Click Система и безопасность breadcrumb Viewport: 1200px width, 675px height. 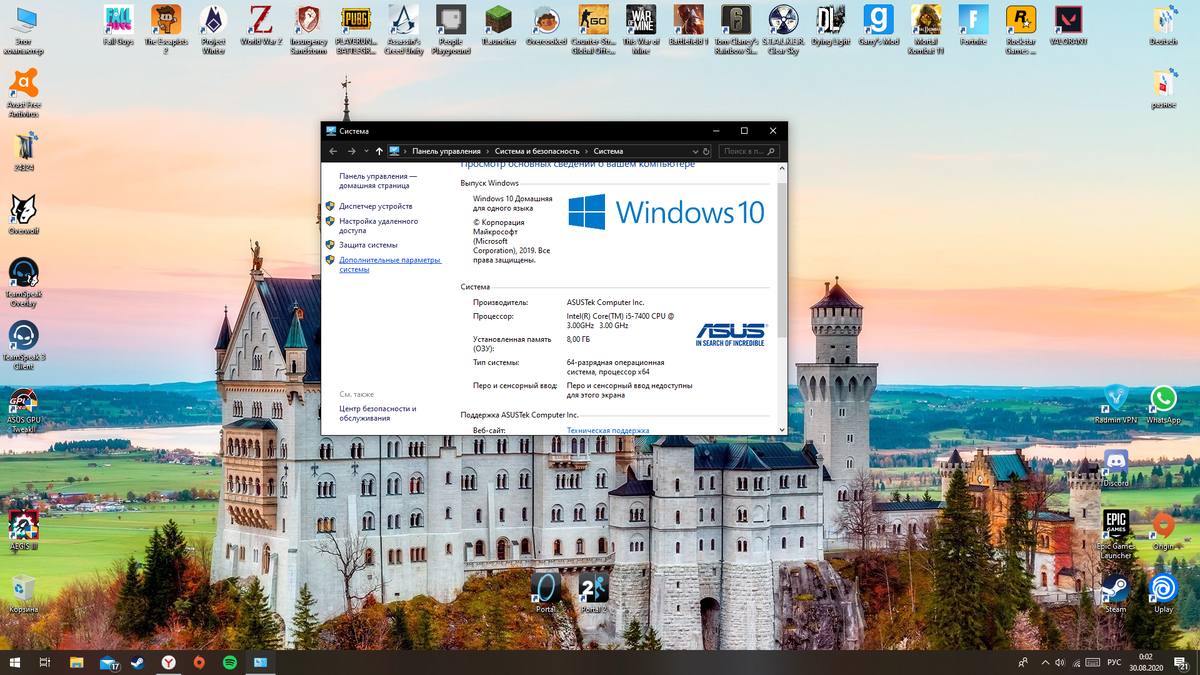[x=537, y=151]
